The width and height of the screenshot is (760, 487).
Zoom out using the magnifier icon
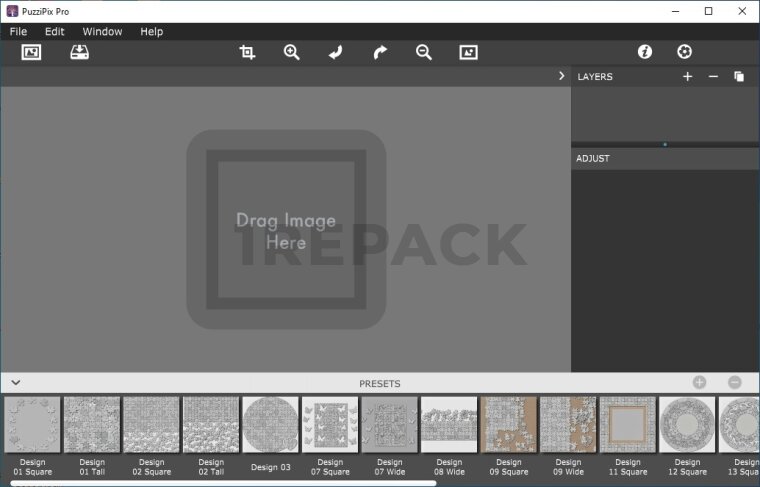click(424, 52)
